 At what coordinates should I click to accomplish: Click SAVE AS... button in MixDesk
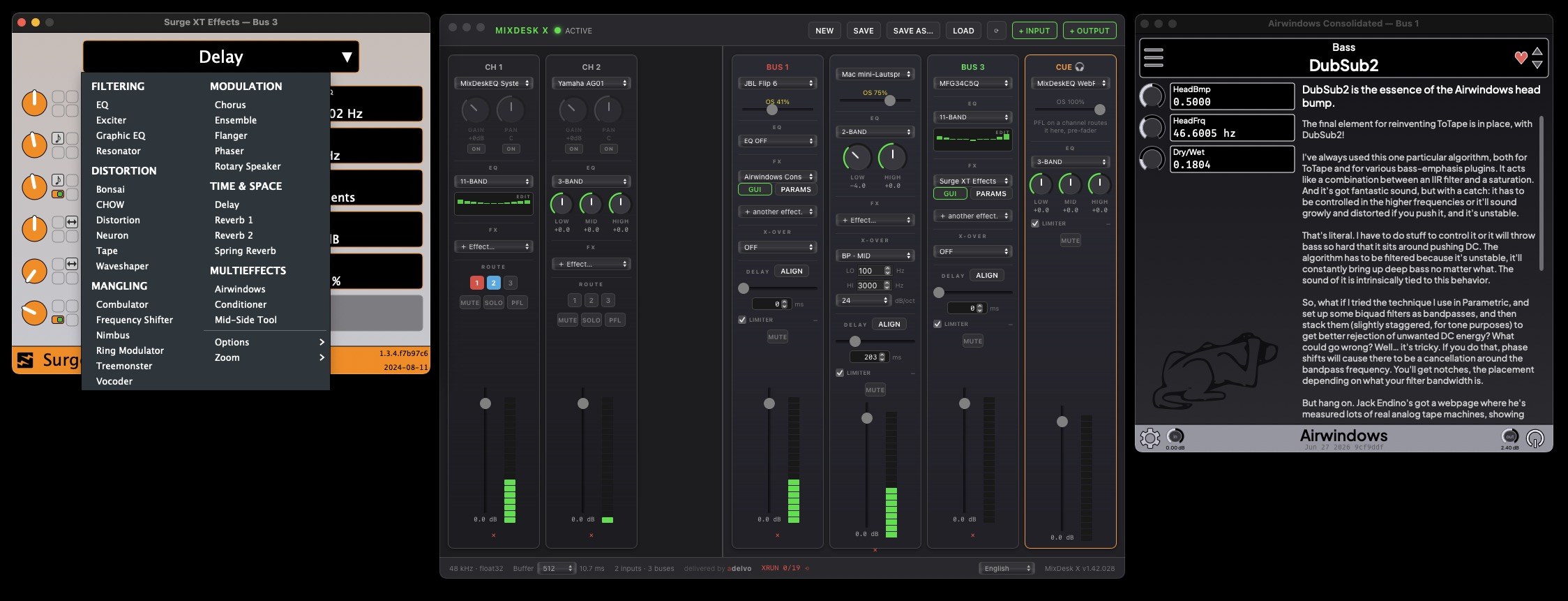[x=913, y=31]
